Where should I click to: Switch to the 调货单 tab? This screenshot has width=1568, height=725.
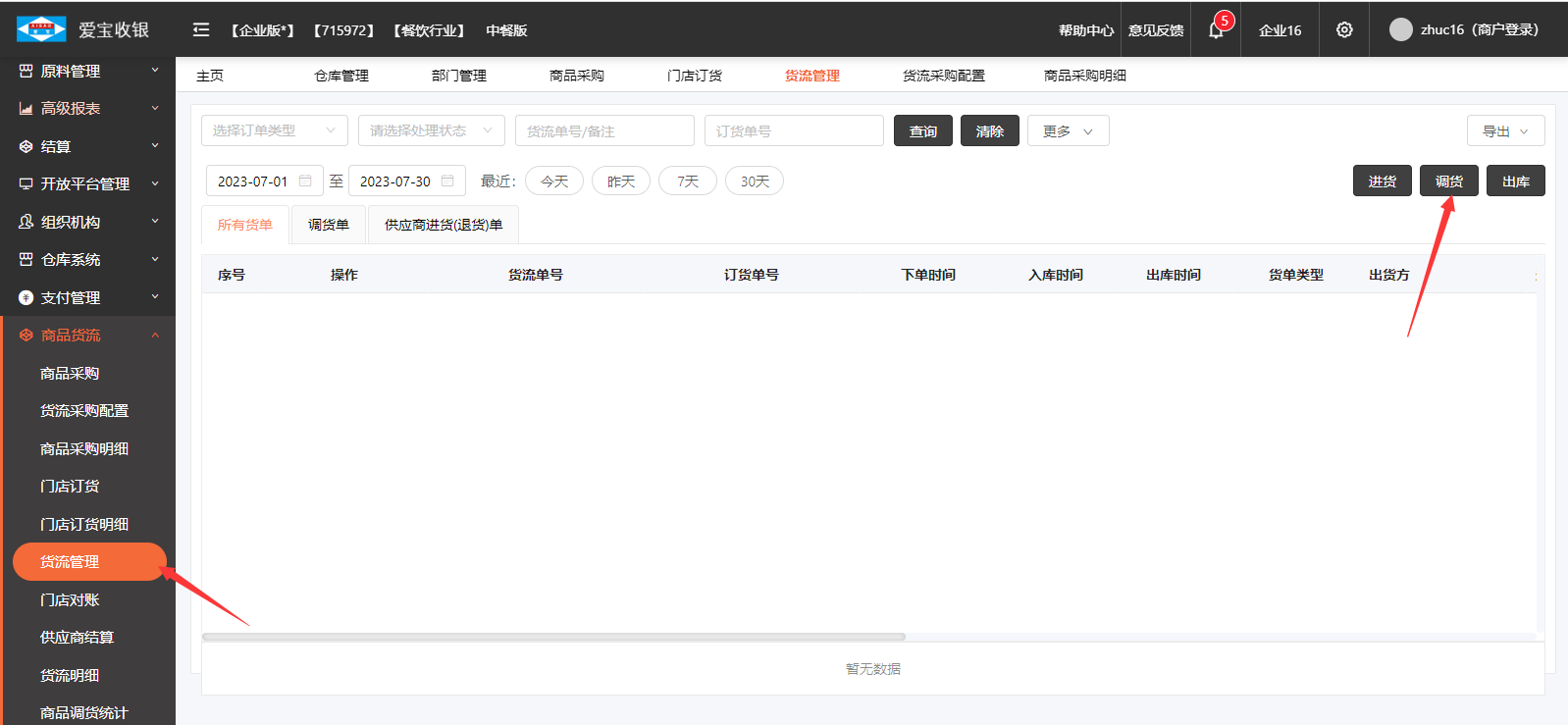click(x=329, y=225)
